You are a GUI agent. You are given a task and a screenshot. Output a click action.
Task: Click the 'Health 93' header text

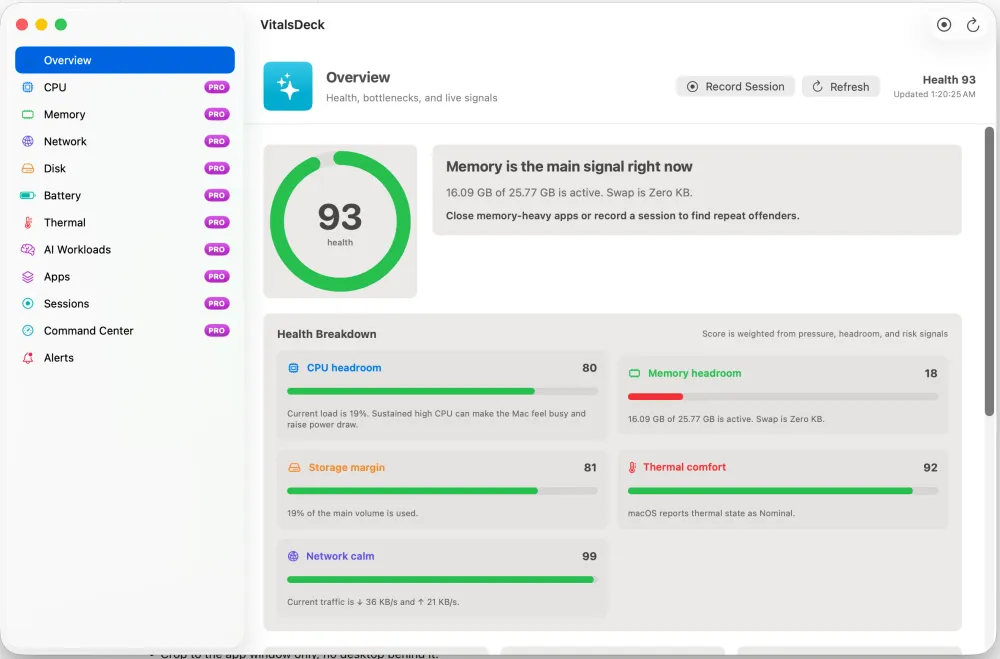click(949, 80)
